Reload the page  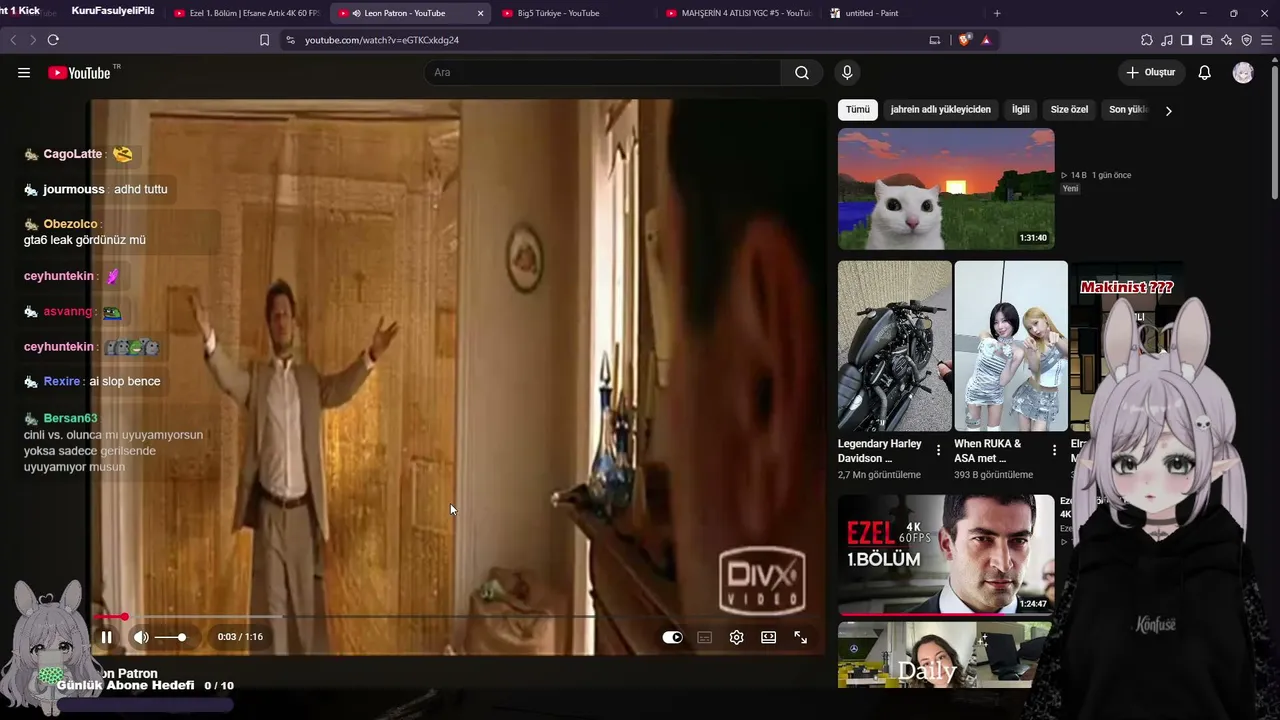pyautogui.click(x=53, y=40)
